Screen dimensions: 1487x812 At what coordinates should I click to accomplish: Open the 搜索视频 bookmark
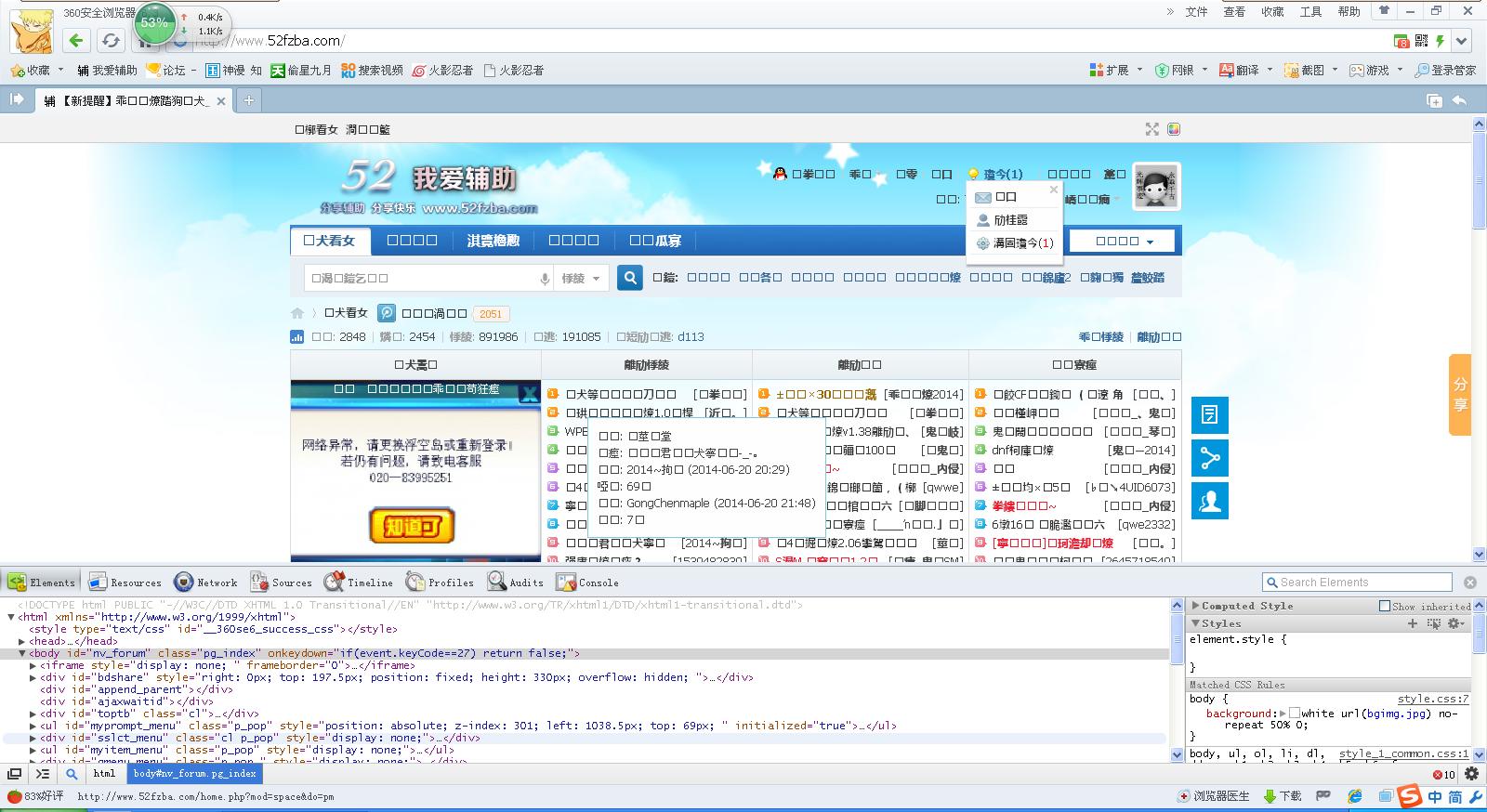click(372, 71)
